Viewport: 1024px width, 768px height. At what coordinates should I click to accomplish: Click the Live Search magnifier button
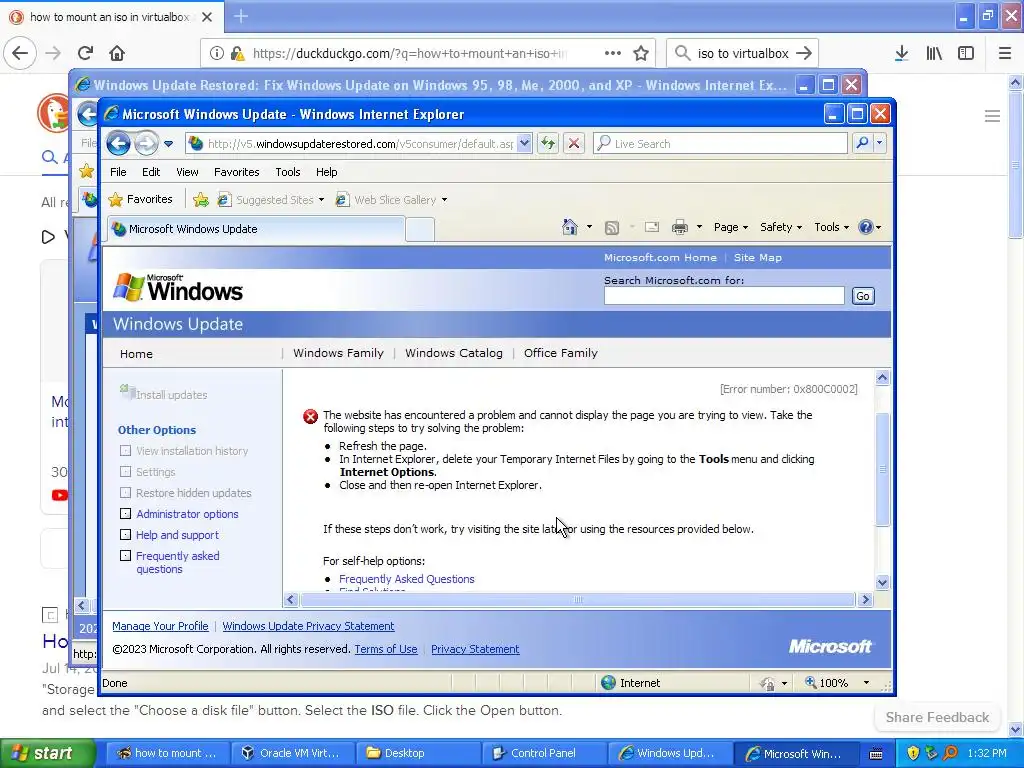[x=862, y=142]
